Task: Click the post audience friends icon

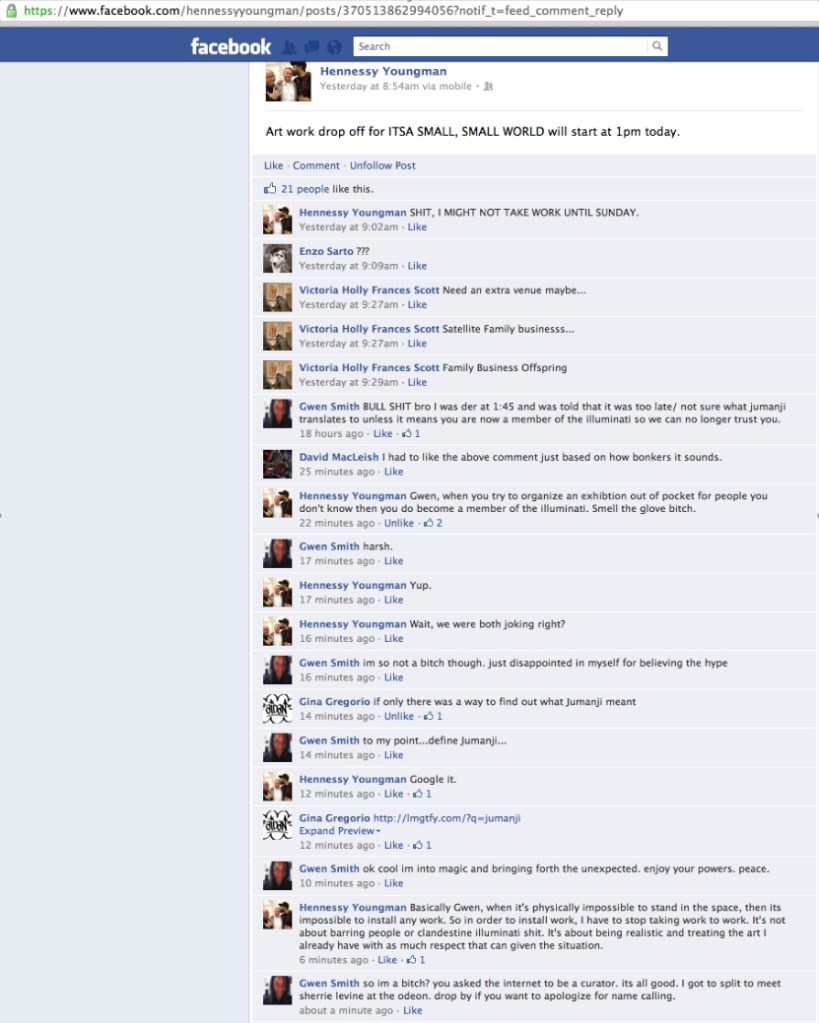Action: pyautogui.click(x=488, y=86)
